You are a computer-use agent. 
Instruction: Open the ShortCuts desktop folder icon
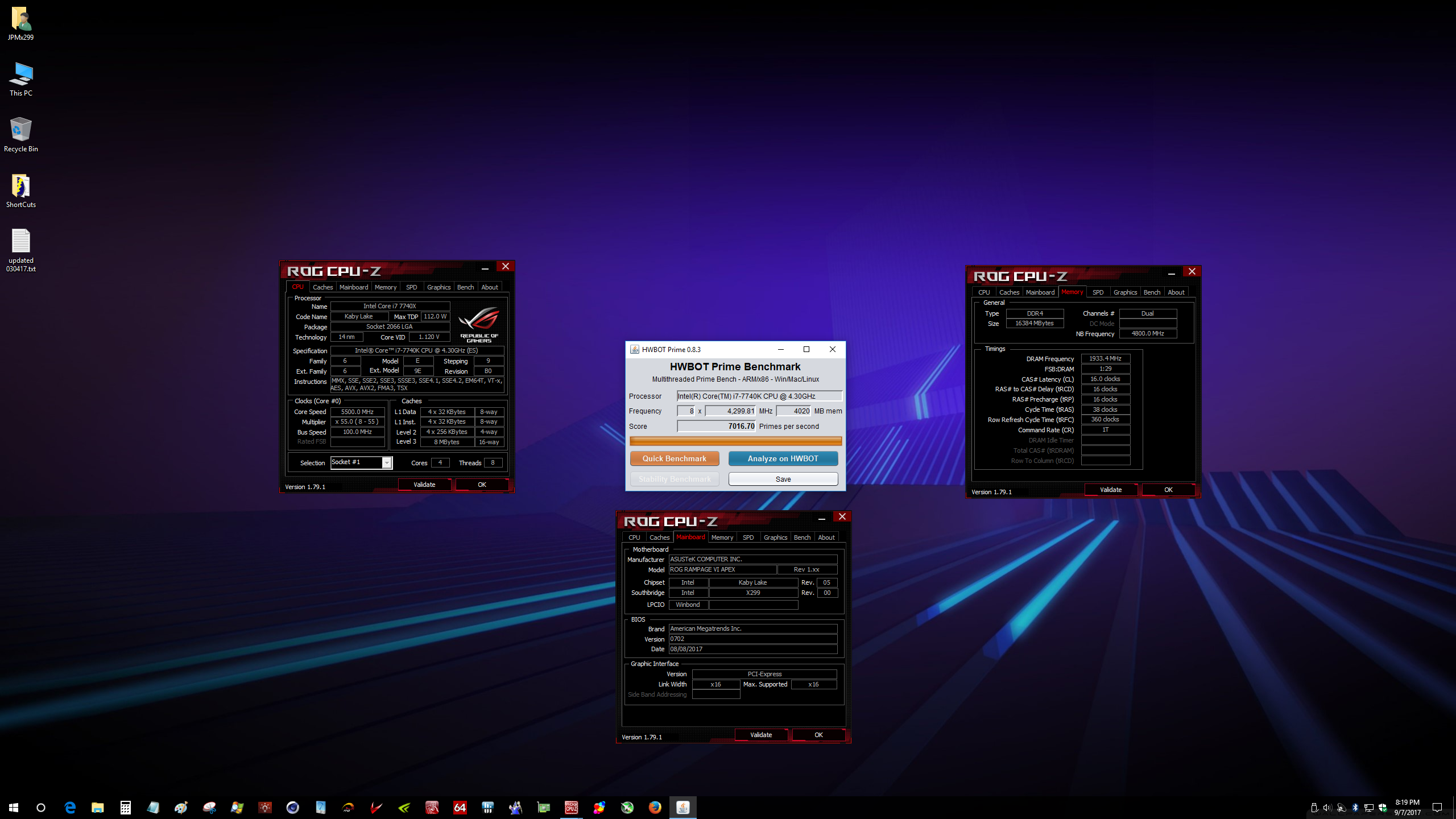[21, 190]
